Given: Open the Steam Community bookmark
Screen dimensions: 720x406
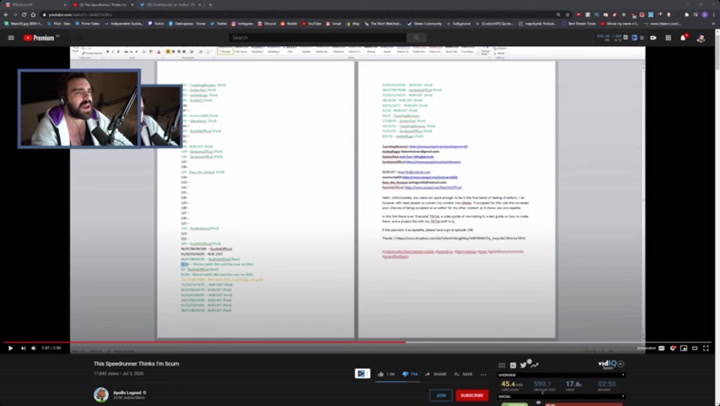Looking at the screenshot, I should (425, 23).
